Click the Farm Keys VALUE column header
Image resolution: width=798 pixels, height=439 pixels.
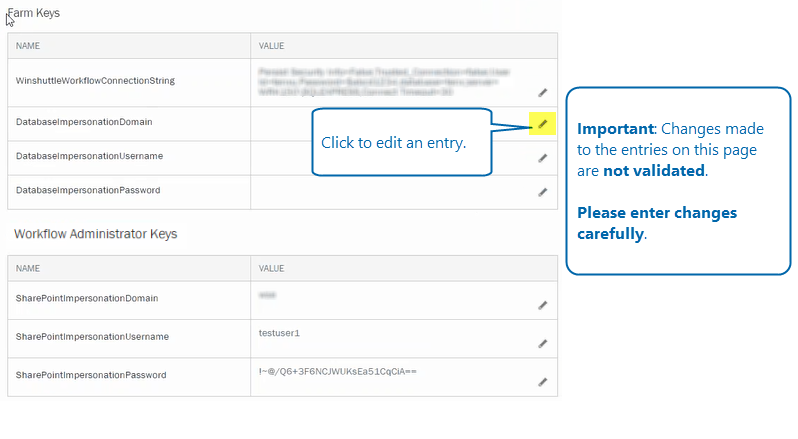point(271,46)
